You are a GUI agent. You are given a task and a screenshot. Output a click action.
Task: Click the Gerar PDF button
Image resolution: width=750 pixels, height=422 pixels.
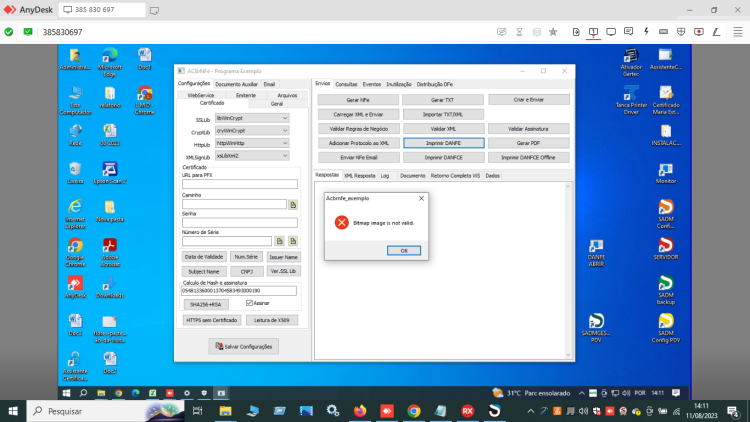[529, 143]
